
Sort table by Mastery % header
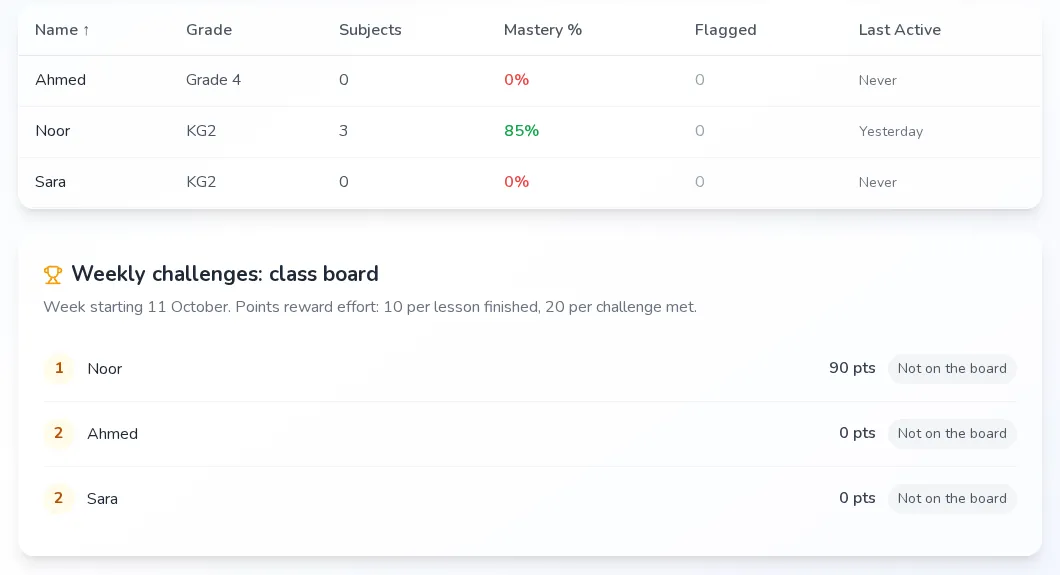(x=543, y=30)
